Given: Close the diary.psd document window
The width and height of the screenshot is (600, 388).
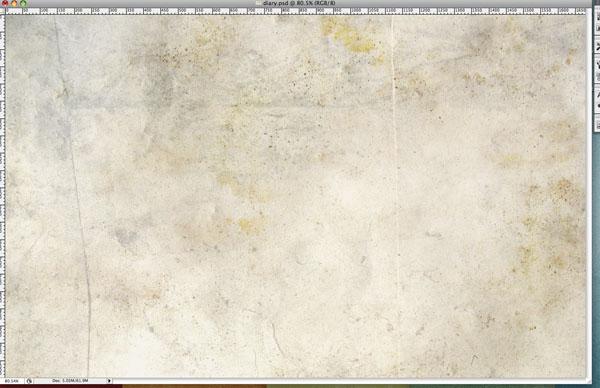Looking at the screenshot, I should pos(5,3).
